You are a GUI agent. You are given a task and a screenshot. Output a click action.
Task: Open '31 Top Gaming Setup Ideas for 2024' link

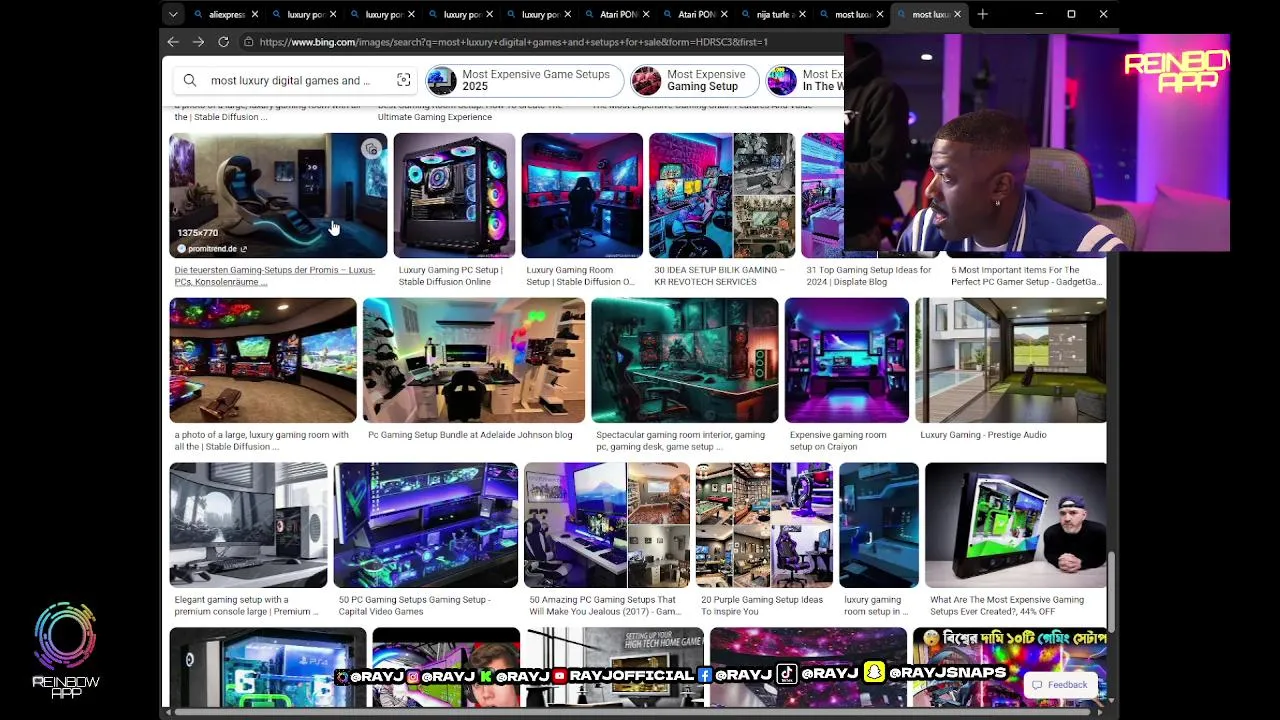pyautogui.click(x=868, y=275)
